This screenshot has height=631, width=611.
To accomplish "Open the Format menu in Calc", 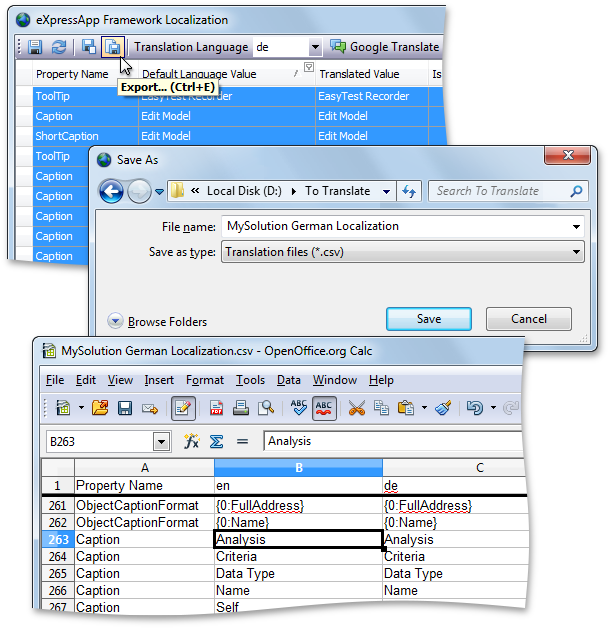I will (x=204, y=380).
